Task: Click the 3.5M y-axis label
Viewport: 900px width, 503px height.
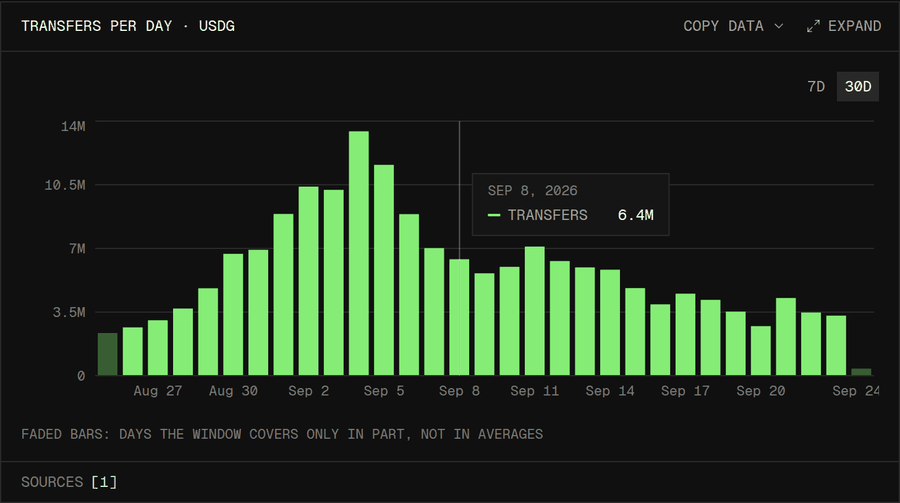Action: pyautogui.click(x=69, y=312)
